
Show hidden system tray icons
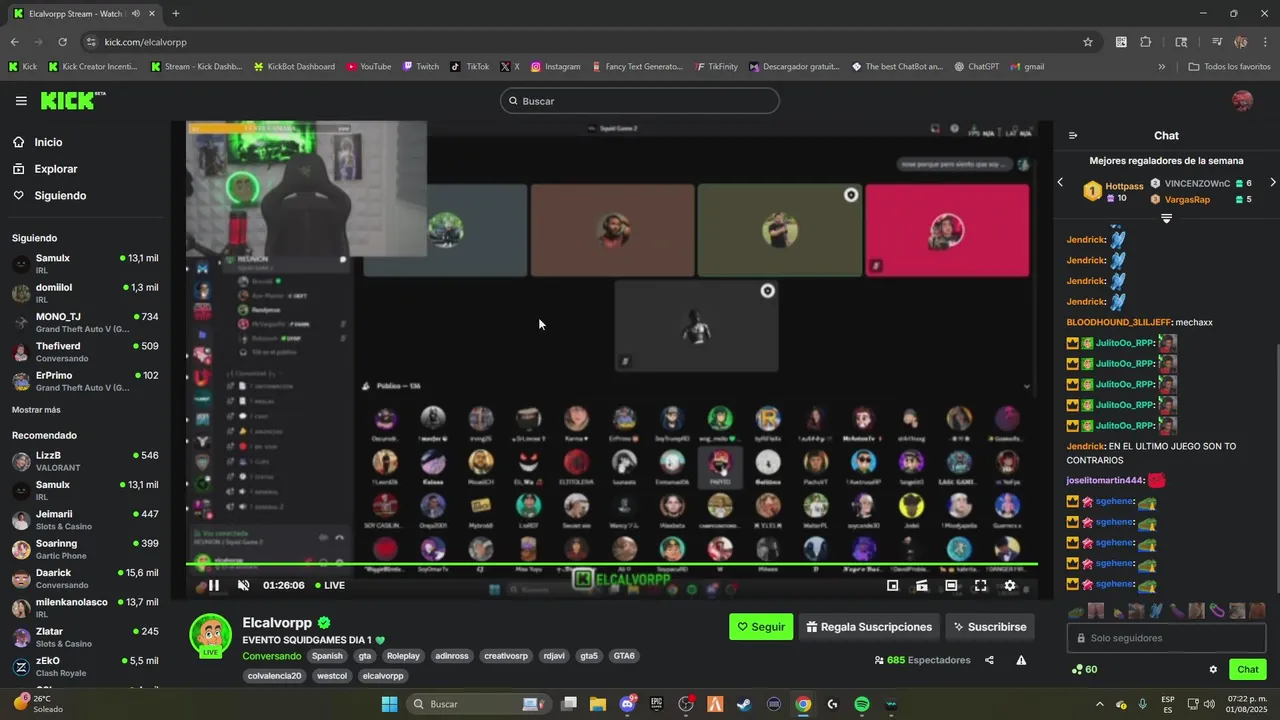click(1100, 704)
